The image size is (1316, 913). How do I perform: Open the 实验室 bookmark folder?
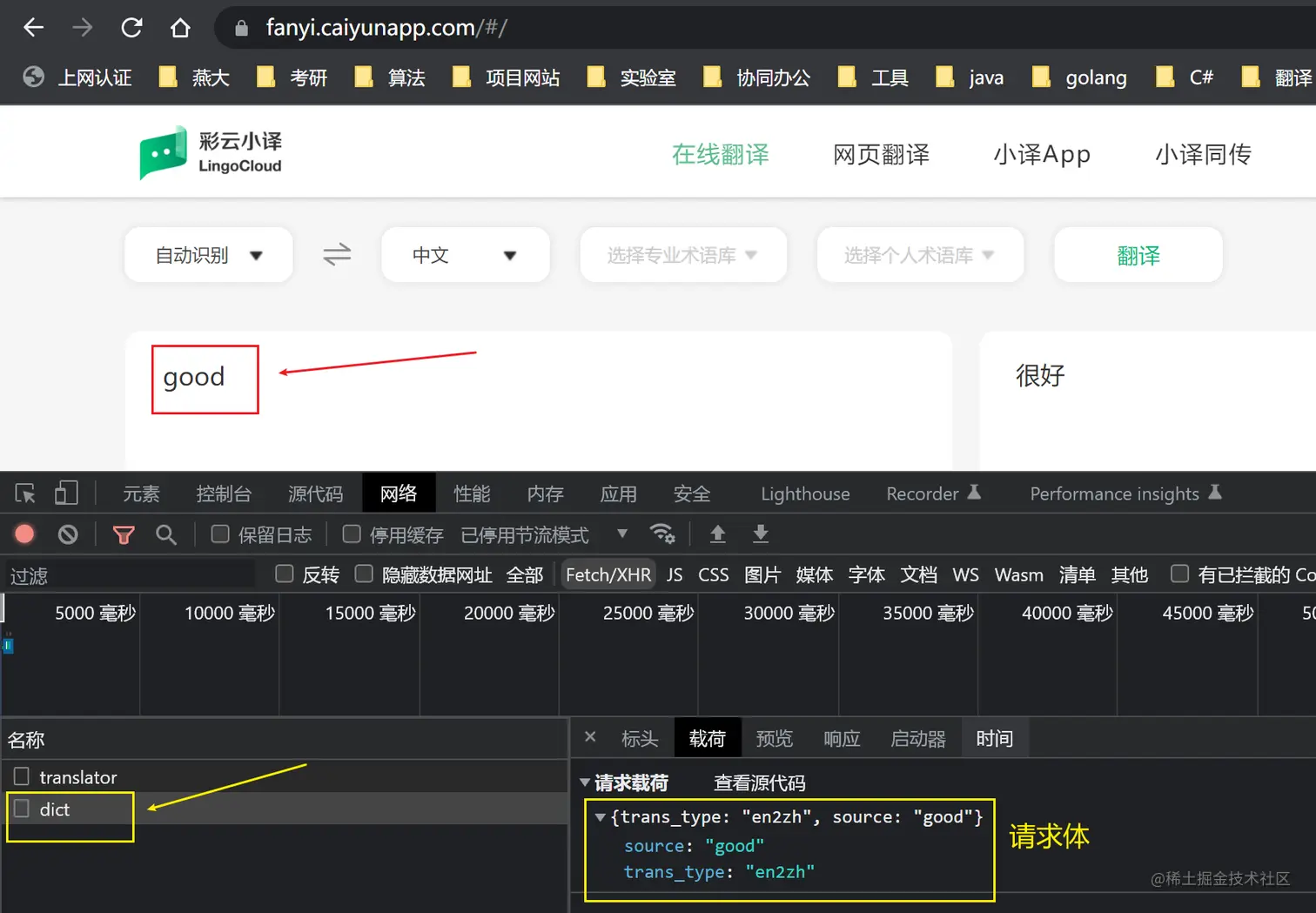[631, 77]
